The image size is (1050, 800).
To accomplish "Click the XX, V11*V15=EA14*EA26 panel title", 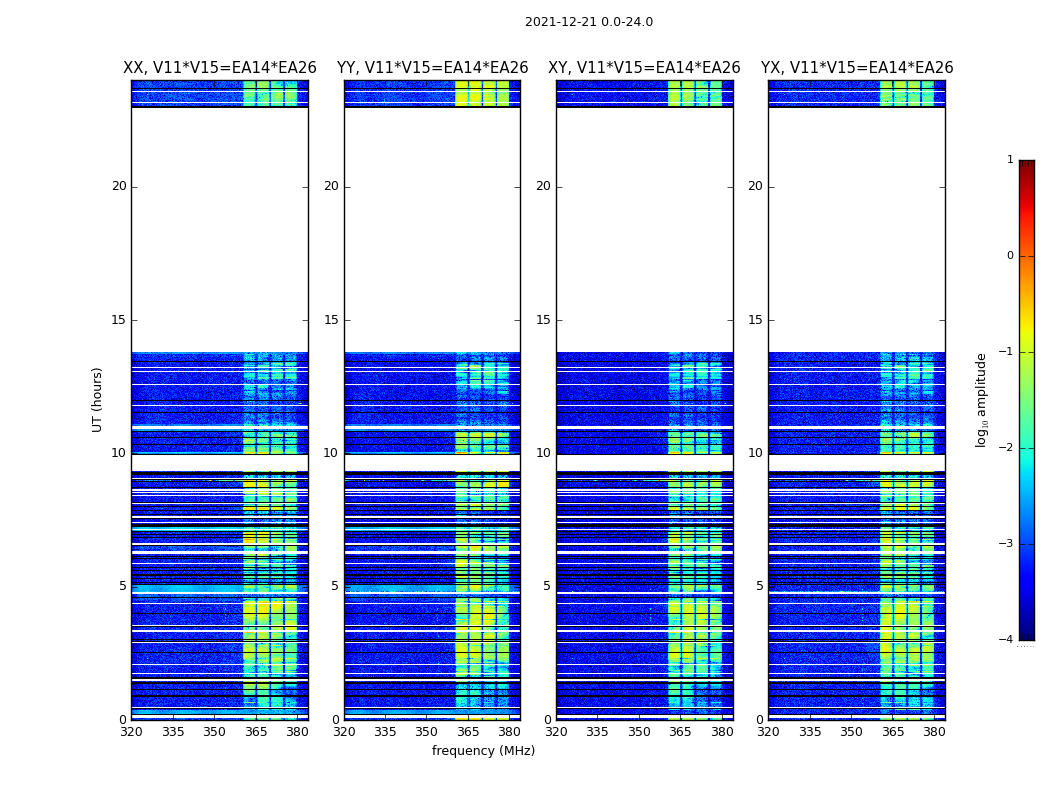I will point(220,68).
